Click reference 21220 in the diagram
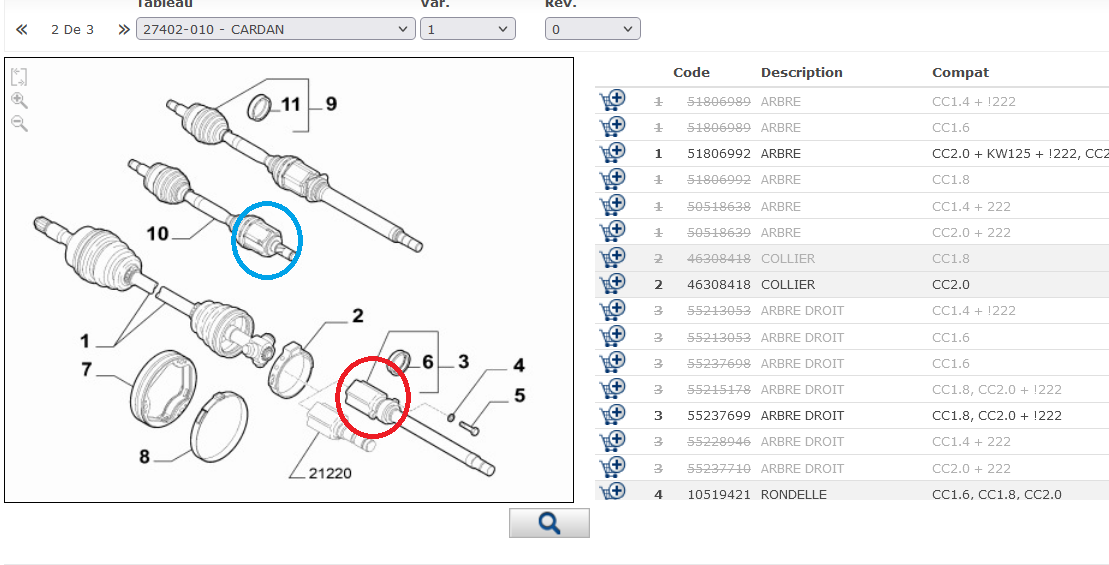This screenshot has height=565, width=1109. pyautogui.click(x=330, y=474)
